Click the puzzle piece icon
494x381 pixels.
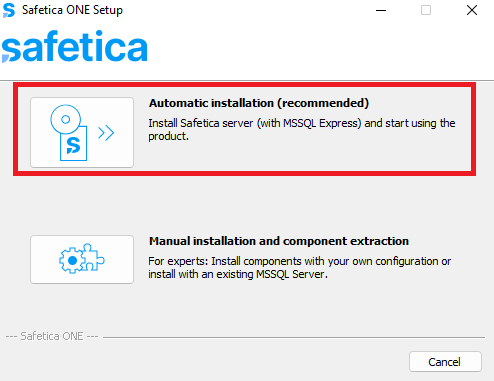coord(91,257)
